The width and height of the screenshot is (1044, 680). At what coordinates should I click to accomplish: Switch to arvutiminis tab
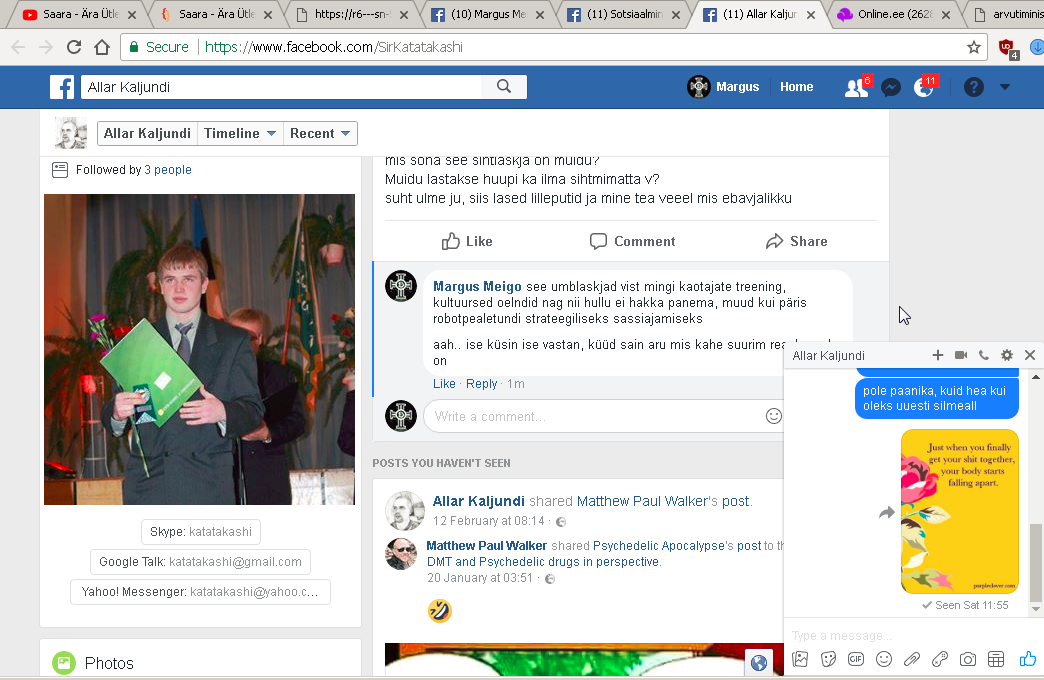1005,14
